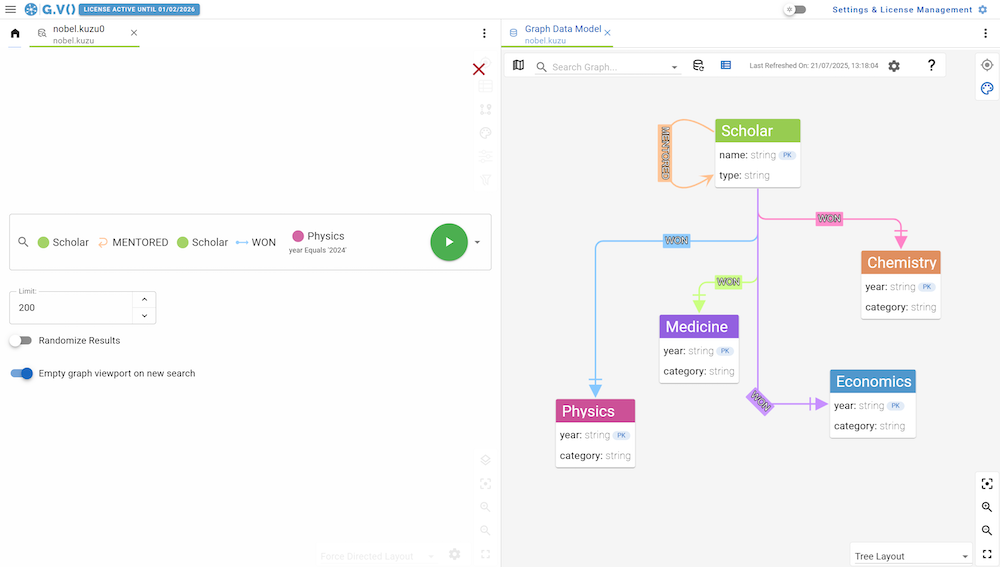Disable Empty graph viewport on new search

tap(21, 374)
